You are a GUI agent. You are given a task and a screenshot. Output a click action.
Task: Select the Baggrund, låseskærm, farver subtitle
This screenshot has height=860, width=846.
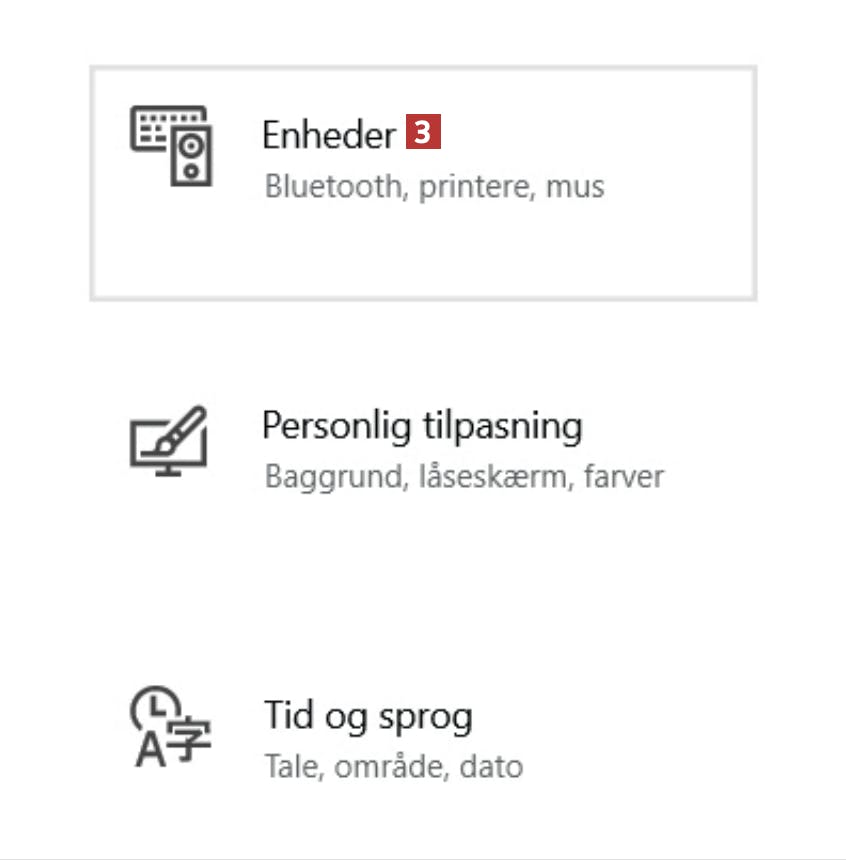(464, 477)
